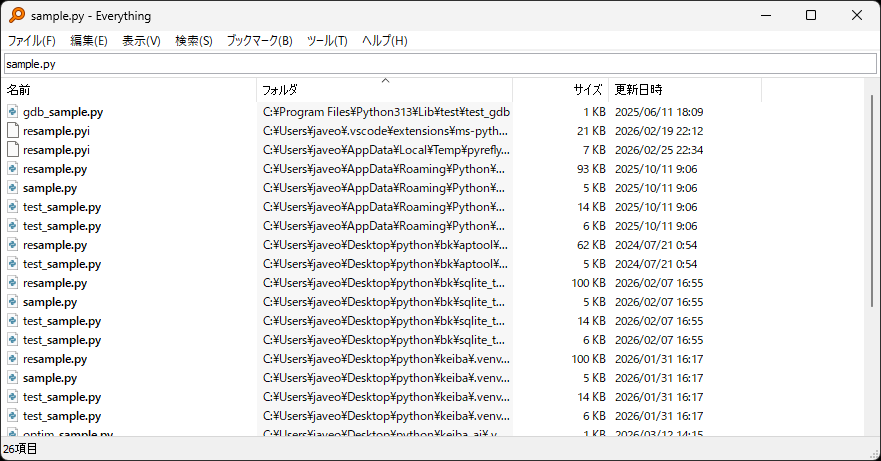Click the icon of first sample.py row

(13, 188)
